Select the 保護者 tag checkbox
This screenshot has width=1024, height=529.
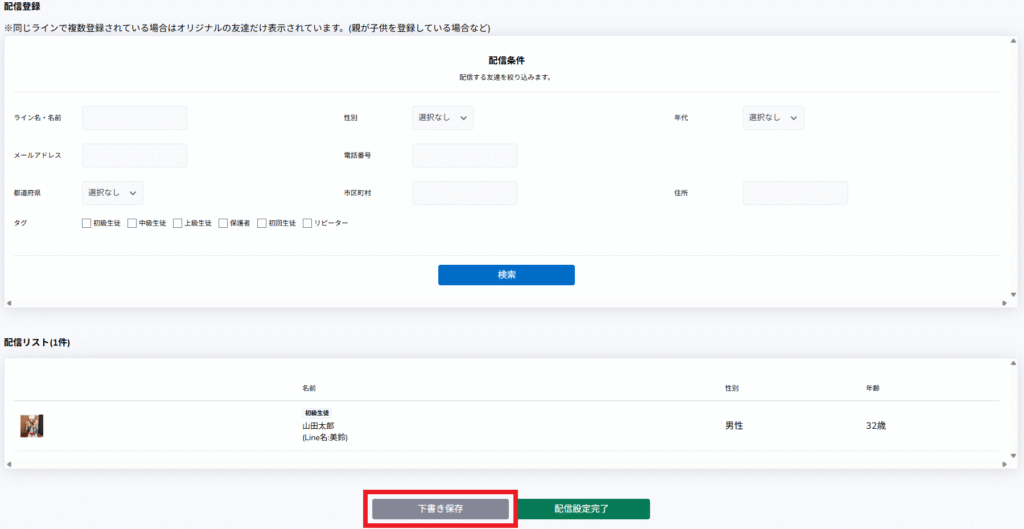223,223
